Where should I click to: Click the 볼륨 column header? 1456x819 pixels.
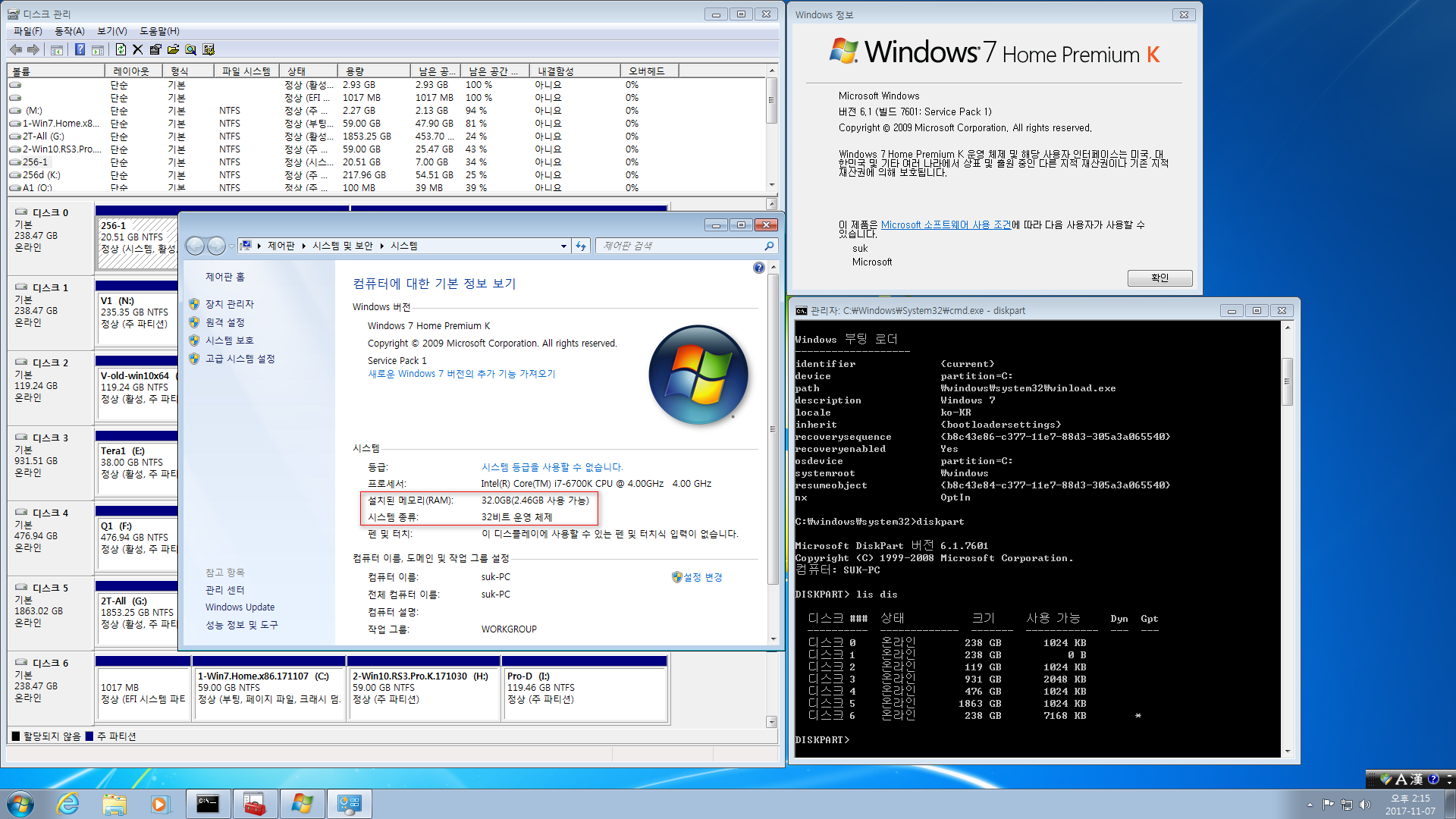point(56,71)
